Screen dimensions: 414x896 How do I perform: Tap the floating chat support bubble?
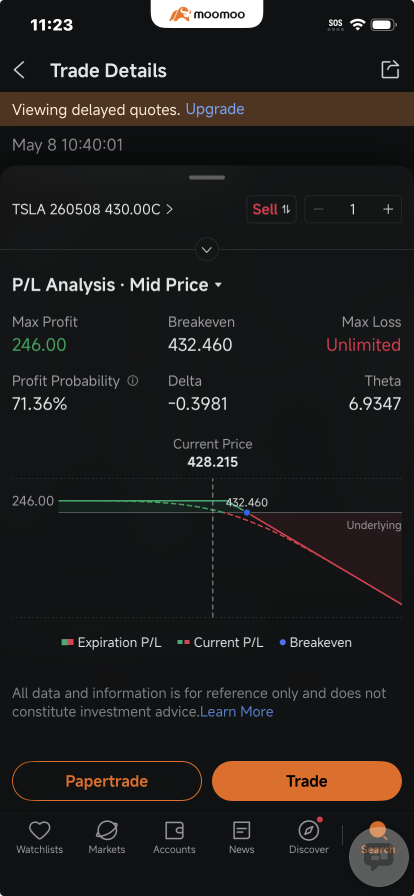click(379, 856)
